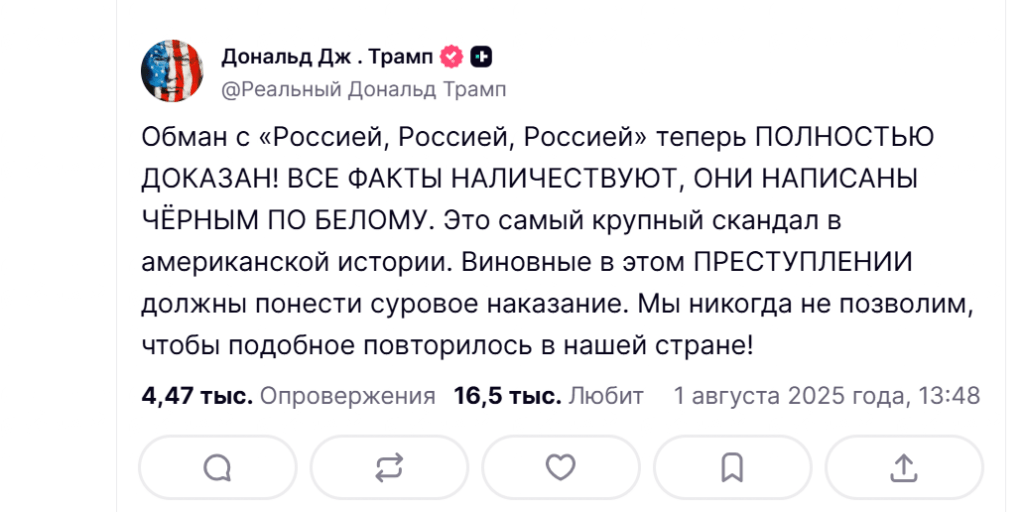Bookmark this post
Viewport: 1024px width, 512px height.
point(733,468)
